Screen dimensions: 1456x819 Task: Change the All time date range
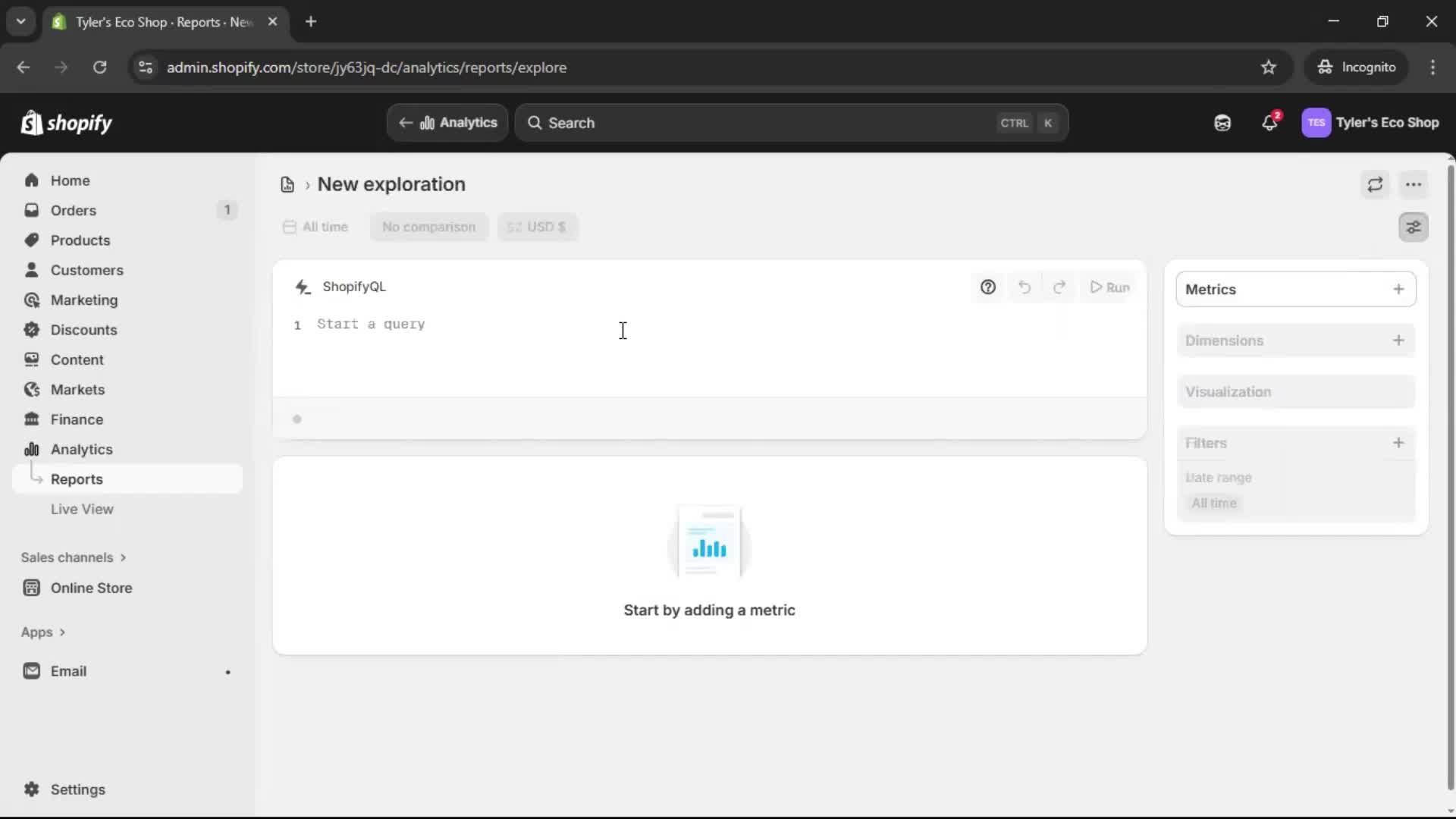point(315,226)
